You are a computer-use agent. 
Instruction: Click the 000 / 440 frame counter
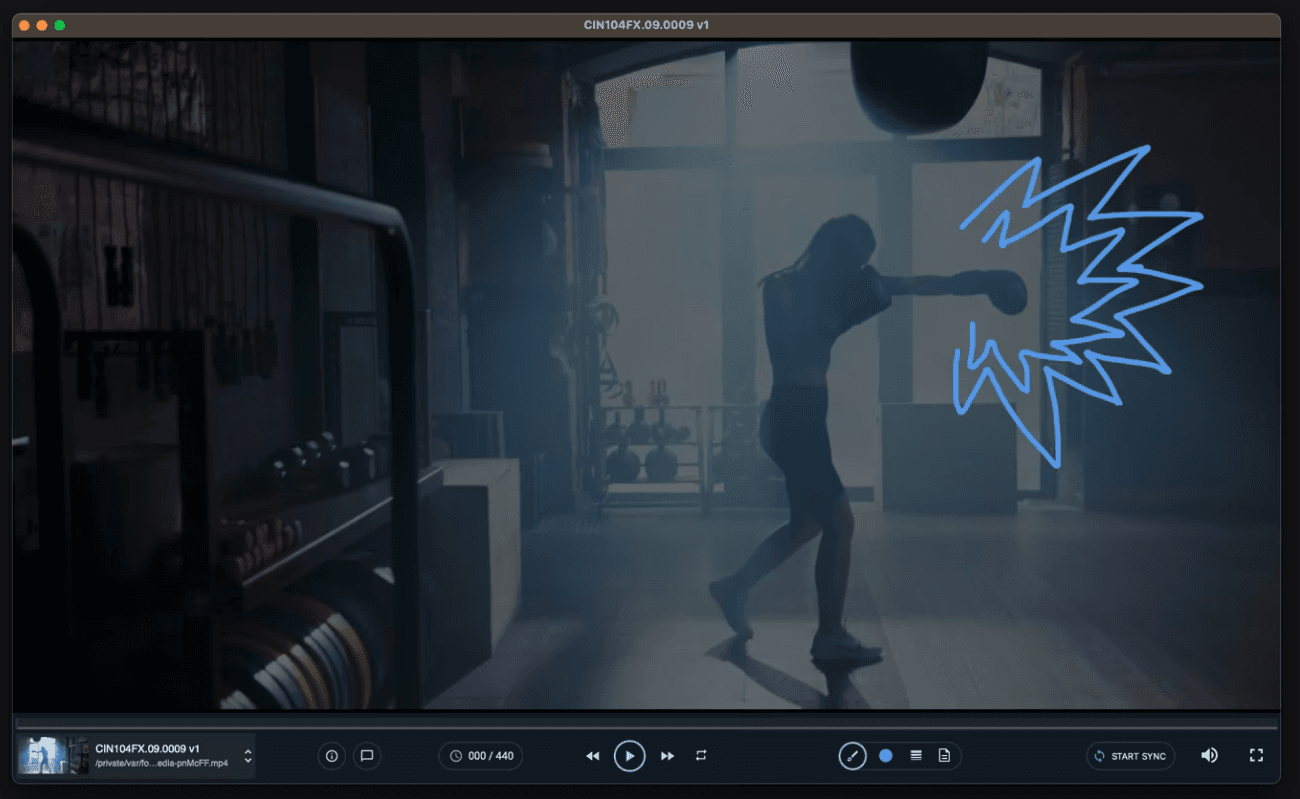click(481, 756)
